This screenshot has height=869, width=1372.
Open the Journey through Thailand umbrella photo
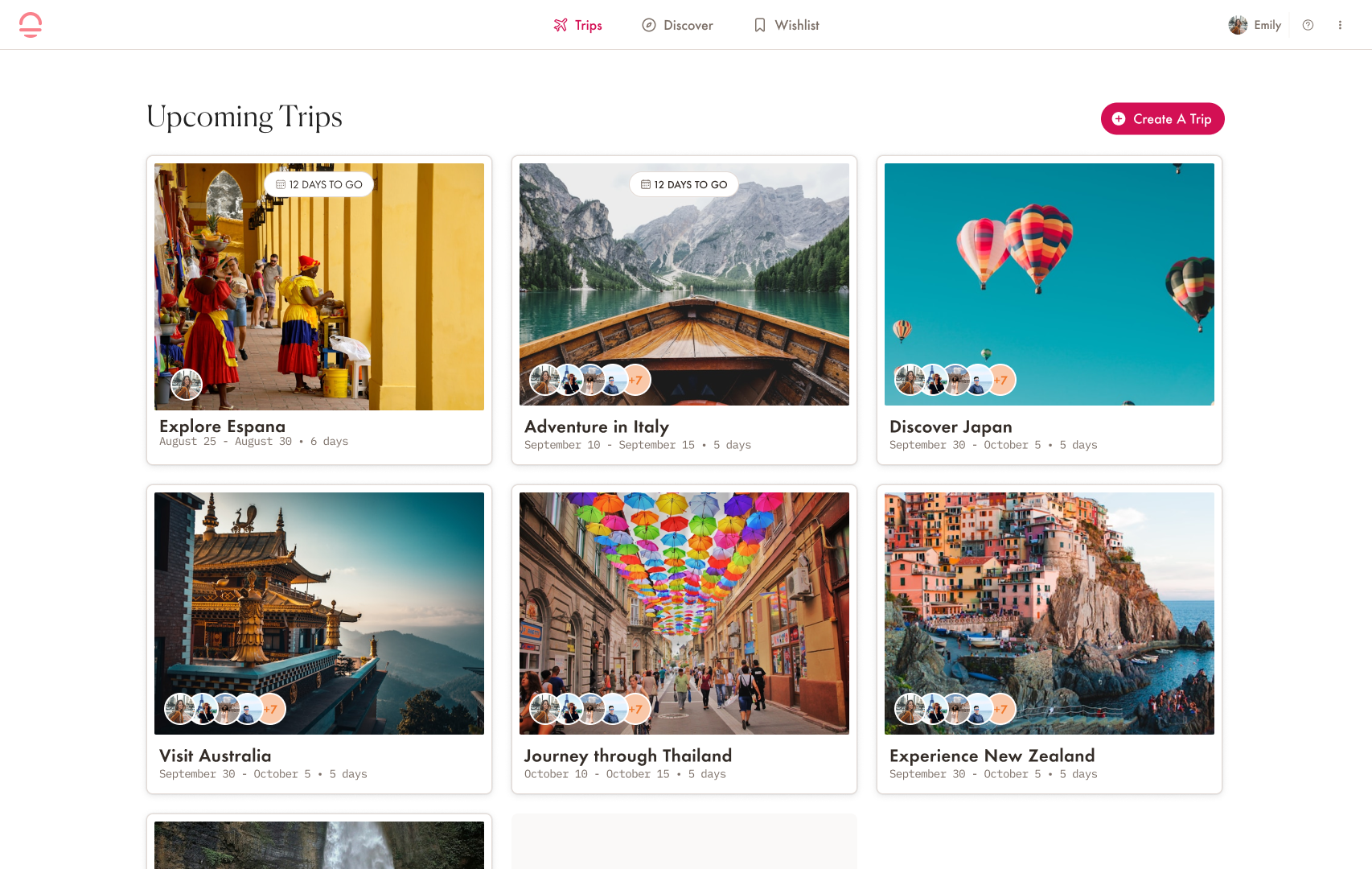(x=684, y=613)
